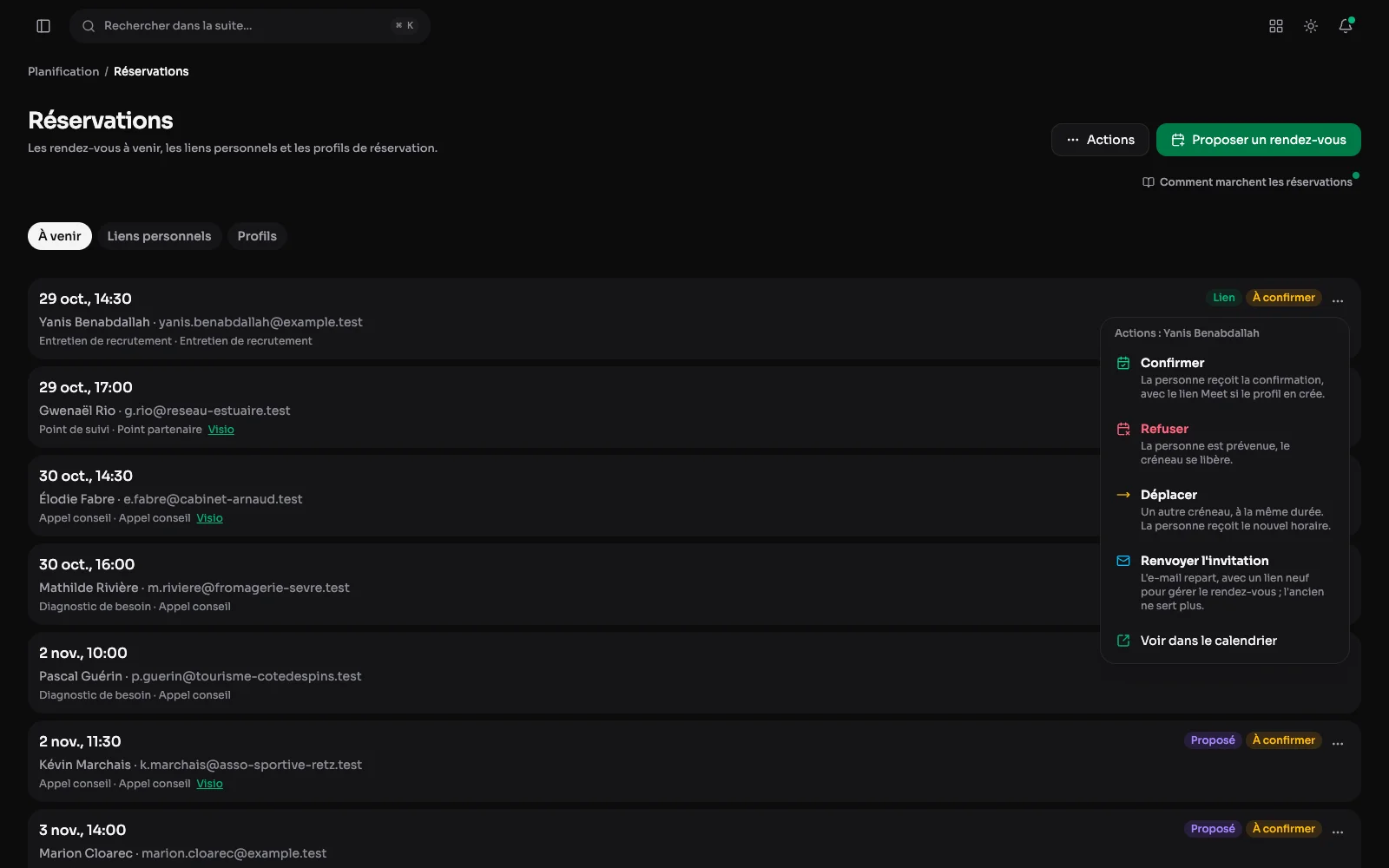Viewport: 1389px width, 868px height.
Task: Open more options for Yanis Benabdallah row
Action: 1338,299
